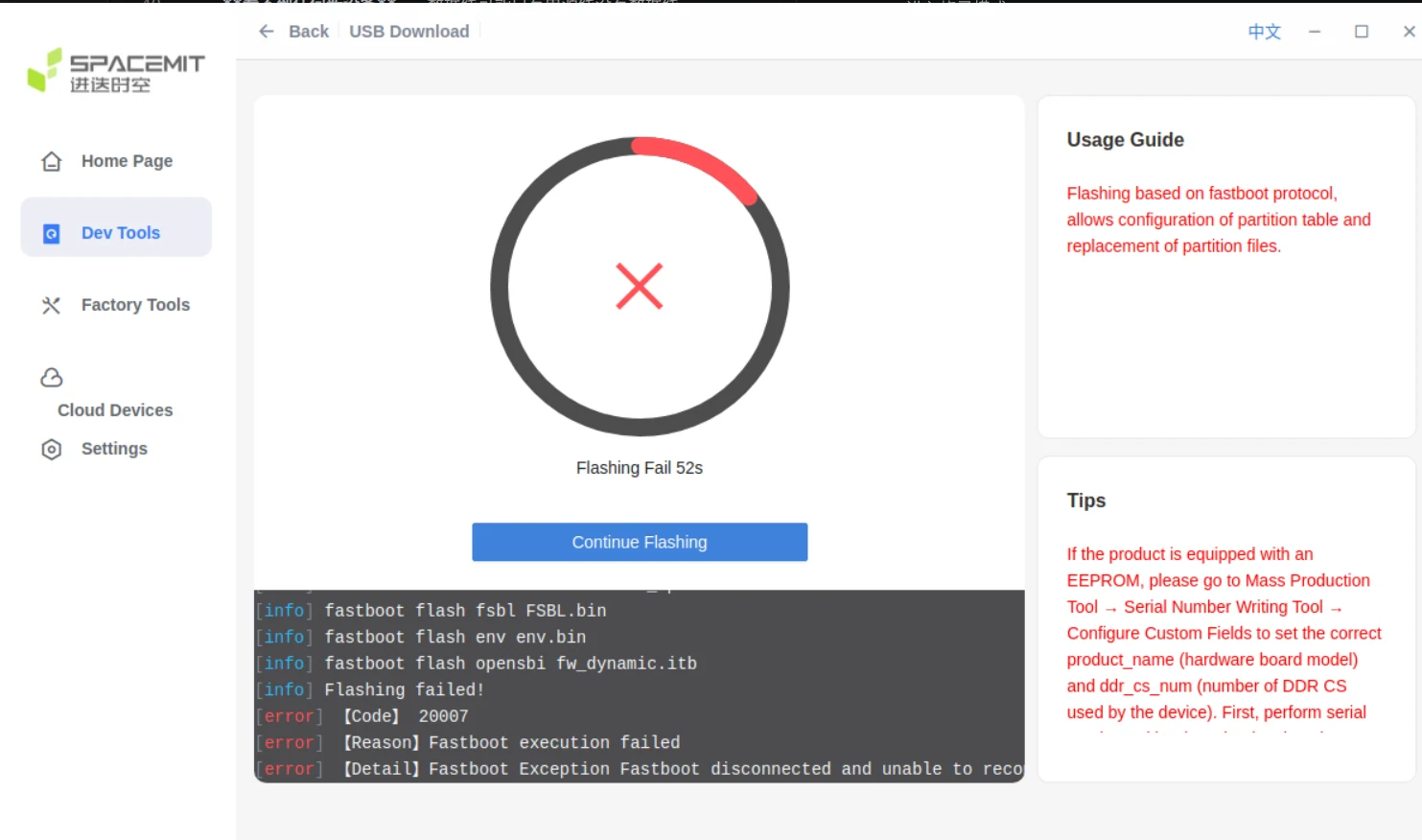Click the Settings gear icon
Viewport: 1422px width, 840px height.
tap(52, 449)
